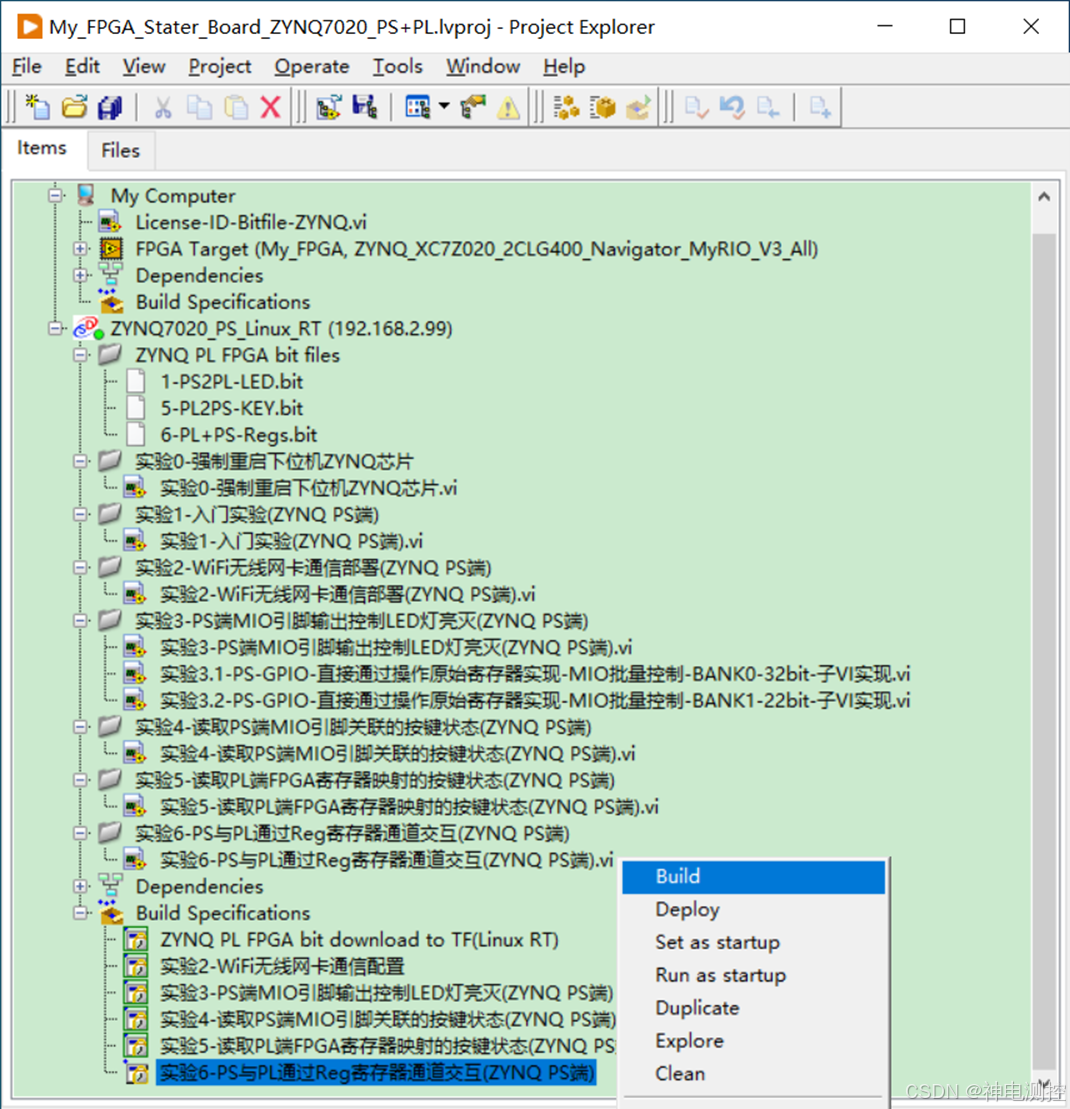Select 实验1-入门实验(ZYNQ PS端).vi
Screen dimensions: 1070x1109
[x=291, y=541]
